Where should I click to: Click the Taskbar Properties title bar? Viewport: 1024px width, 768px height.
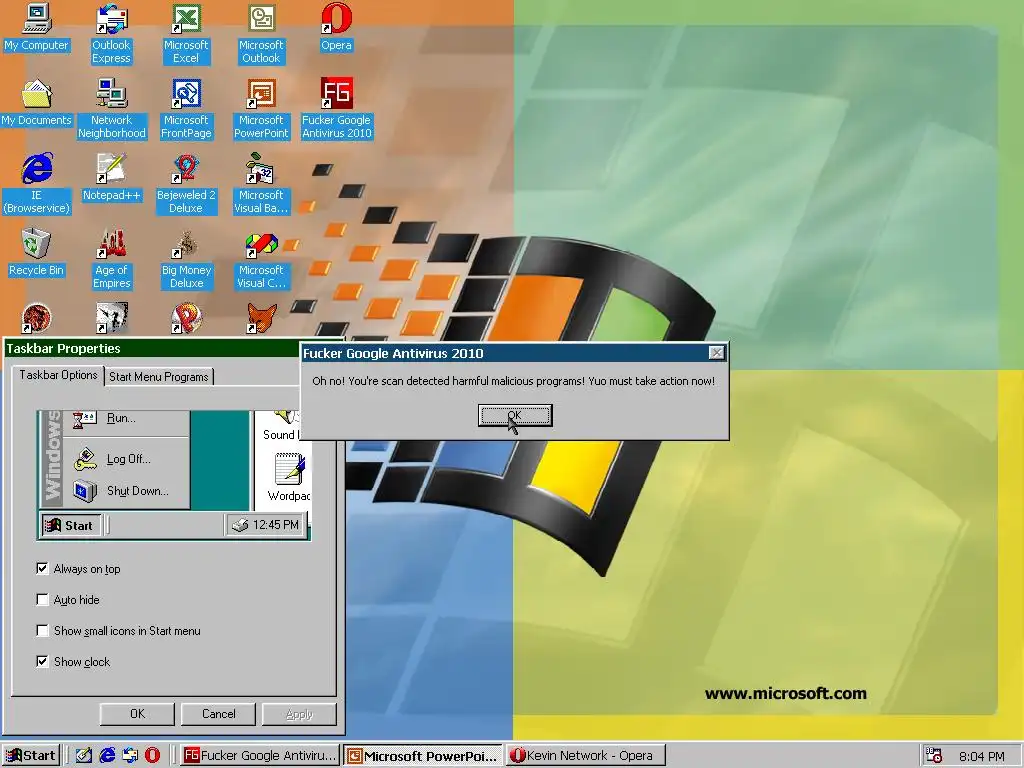pyautogui.click(x=152, y=348)
